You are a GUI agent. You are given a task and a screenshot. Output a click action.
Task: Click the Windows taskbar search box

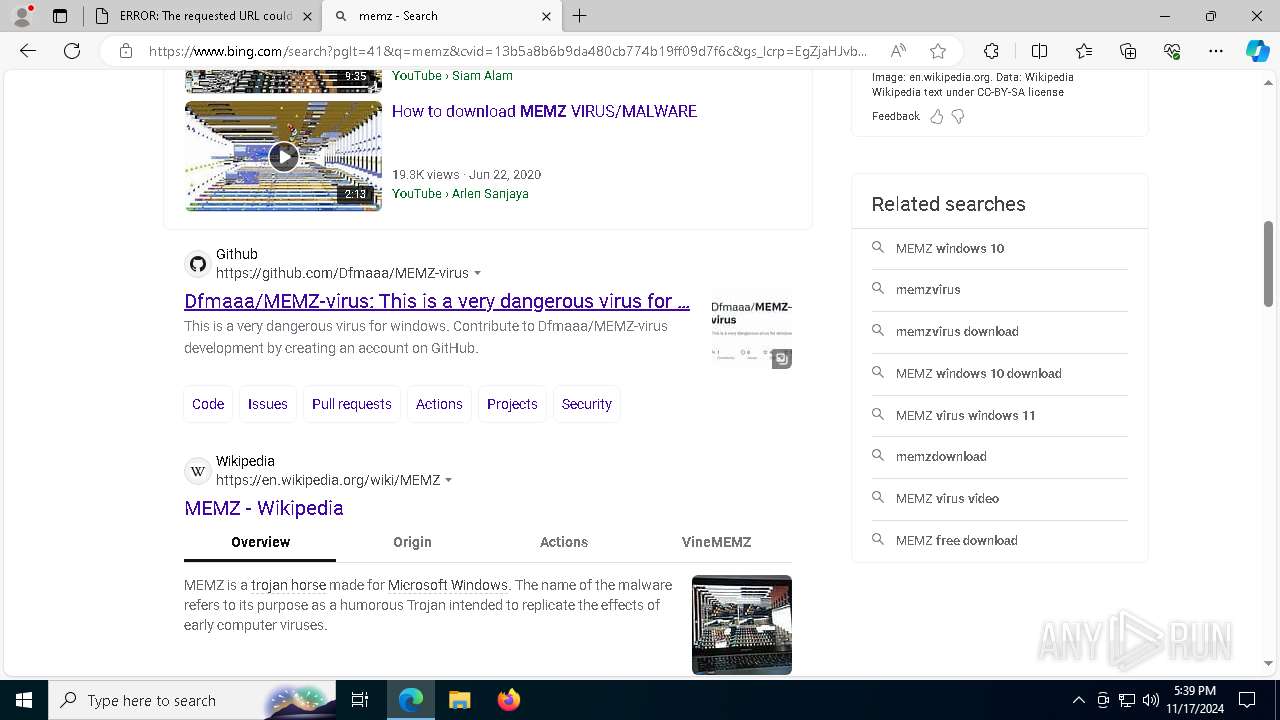(192, 700)
